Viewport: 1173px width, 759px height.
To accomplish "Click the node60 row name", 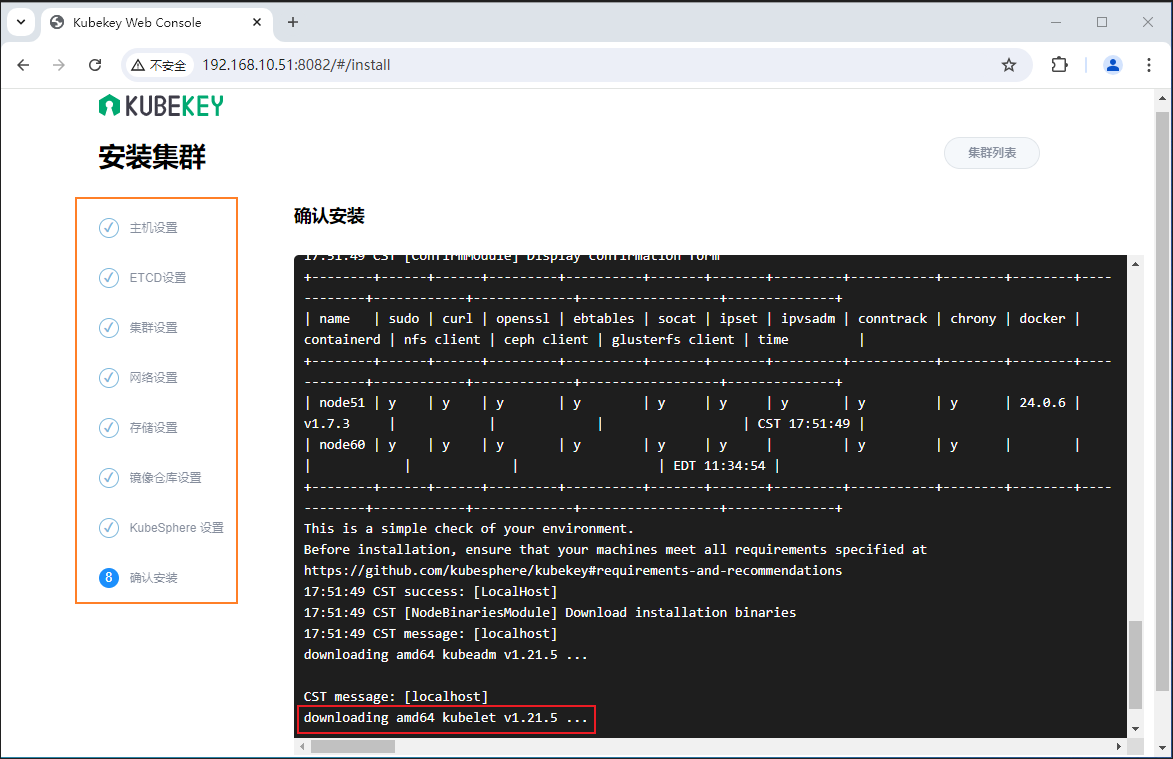I will pyautogui.click(x=342, y=445).
